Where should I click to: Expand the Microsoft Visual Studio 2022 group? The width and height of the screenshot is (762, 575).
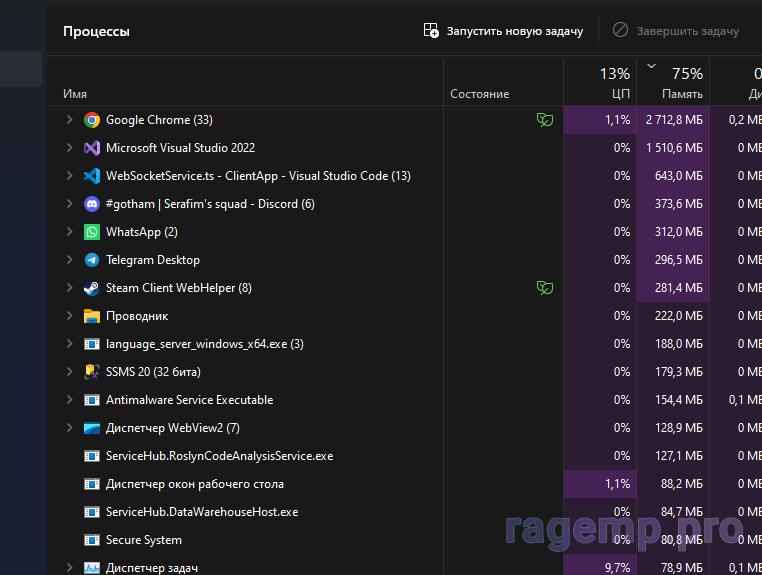click(x=69, y=148)
